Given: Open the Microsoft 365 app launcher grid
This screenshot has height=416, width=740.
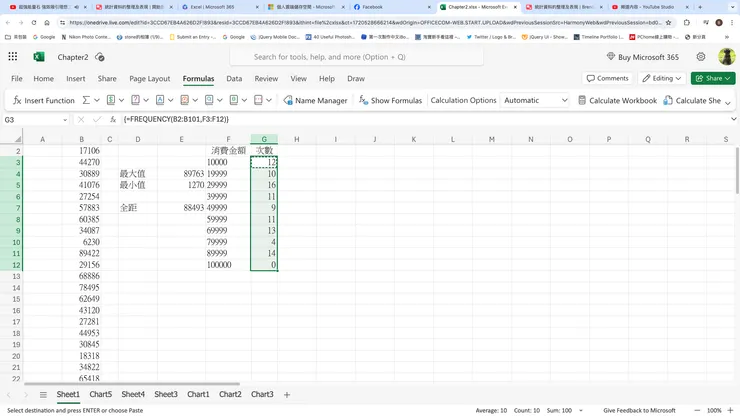Looking at the screenshot, I should 13,57.
